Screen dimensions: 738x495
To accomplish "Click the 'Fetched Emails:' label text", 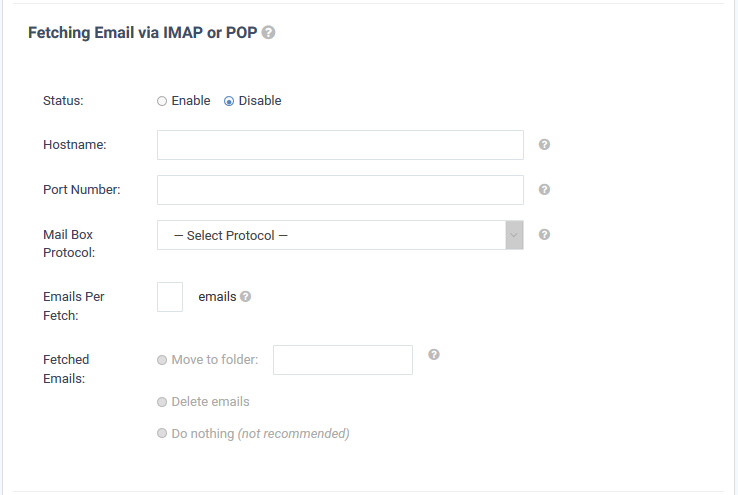I will [66, 369].
